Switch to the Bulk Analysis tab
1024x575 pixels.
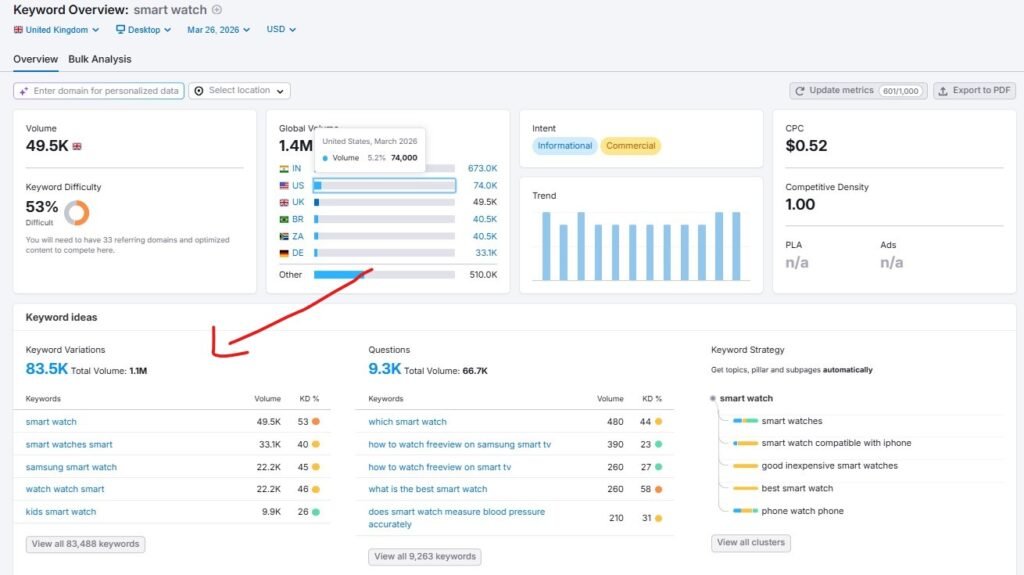tap(99, 59)
